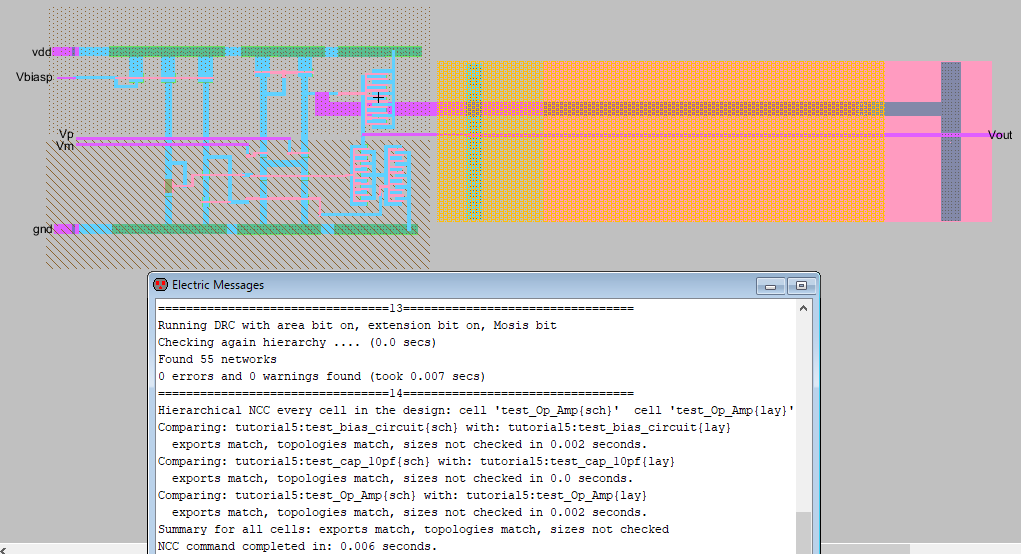Click the 'Found 55 networks' message line

pyautogui.click(x=217, y=359)
